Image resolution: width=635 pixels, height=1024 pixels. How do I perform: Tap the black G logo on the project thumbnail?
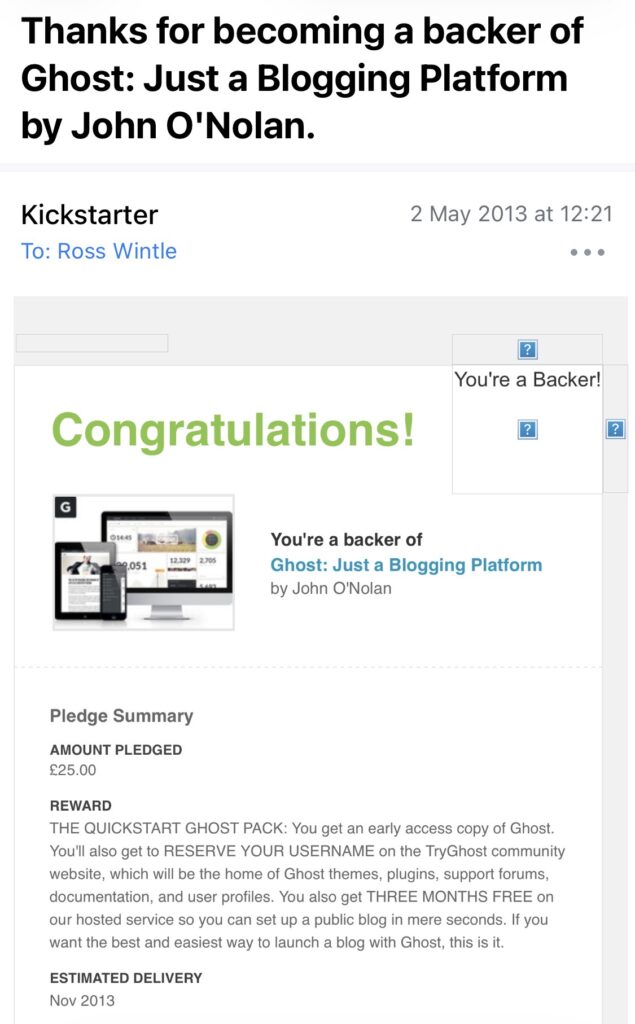coord(66,507)
